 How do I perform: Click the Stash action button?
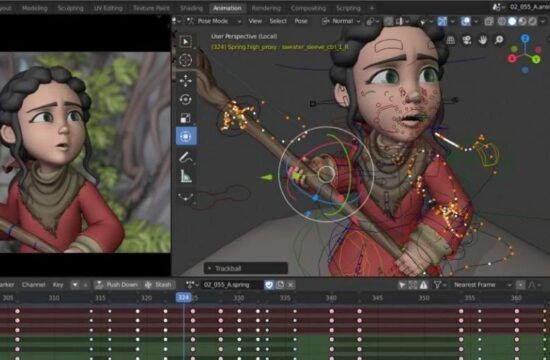click(158, 285)
